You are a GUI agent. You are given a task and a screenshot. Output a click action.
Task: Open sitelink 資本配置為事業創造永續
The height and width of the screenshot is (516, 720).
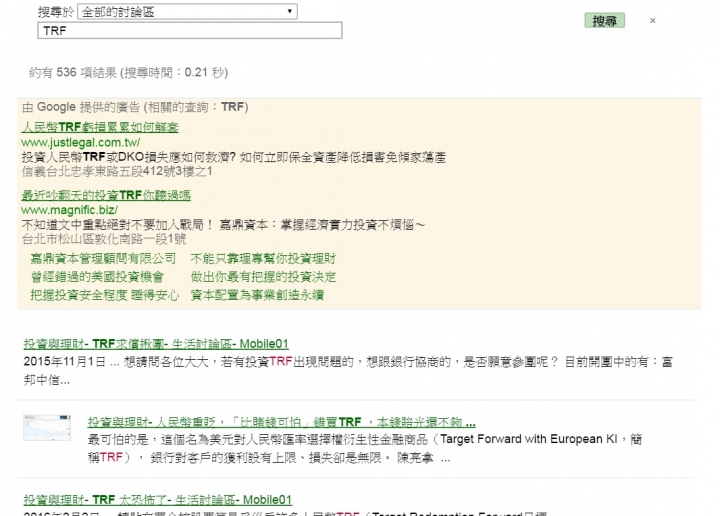click(257, 295)
